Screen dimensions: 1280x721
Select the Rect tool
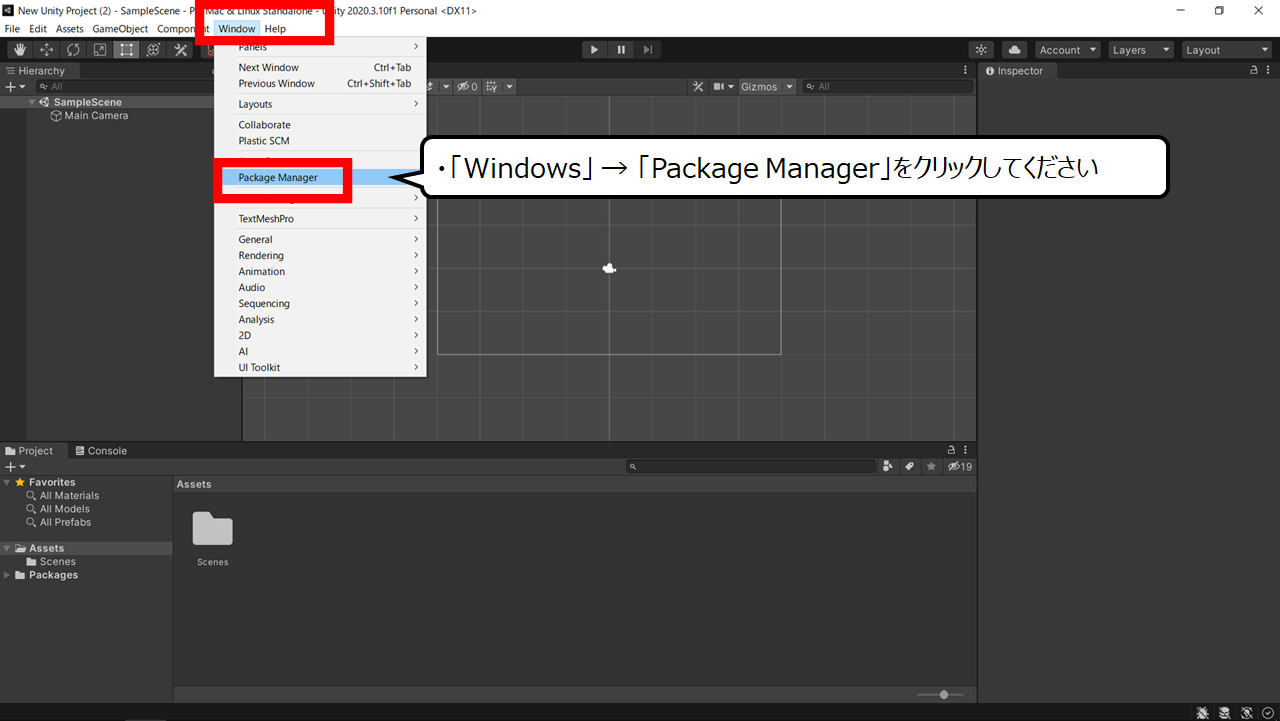tap(126, 50)
